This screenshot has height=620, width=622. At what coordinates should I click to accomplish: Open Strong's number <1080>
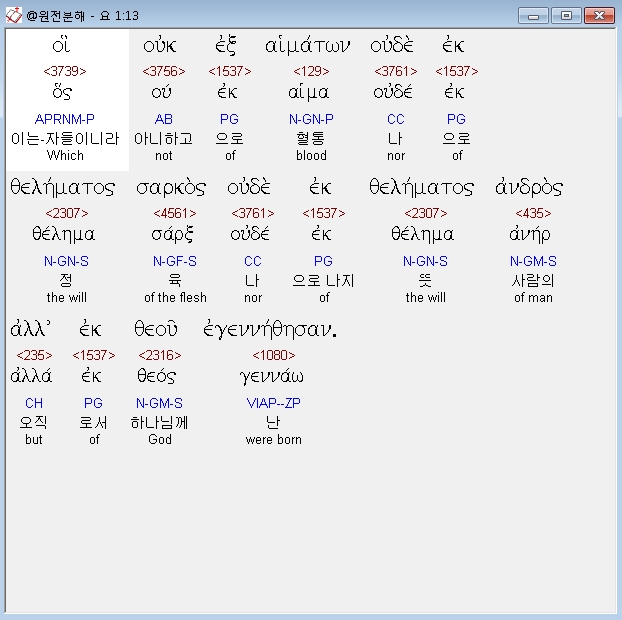(x=274, y=355)
